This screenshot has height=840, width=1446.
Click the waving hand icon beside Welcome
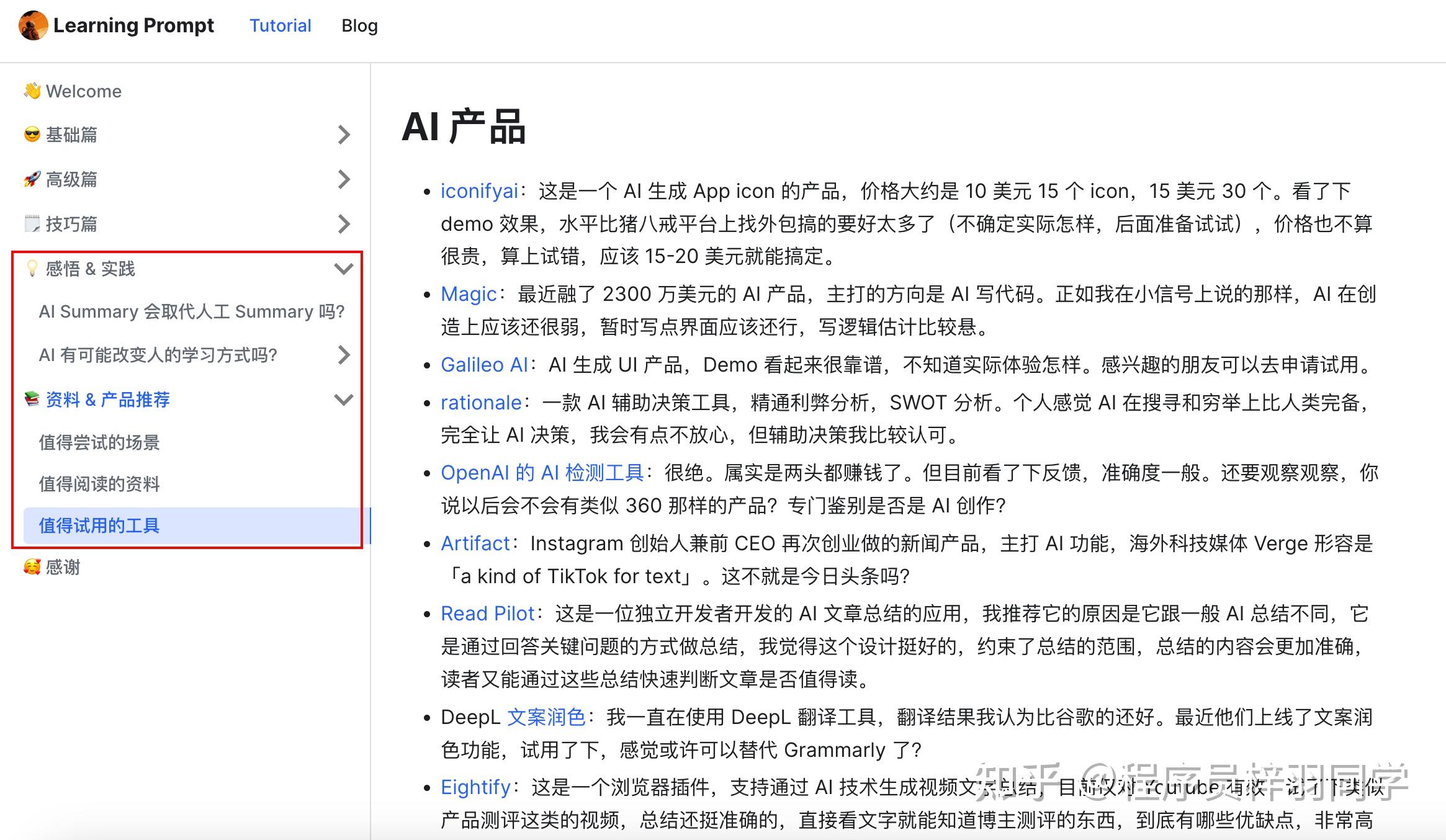(32, 91)
